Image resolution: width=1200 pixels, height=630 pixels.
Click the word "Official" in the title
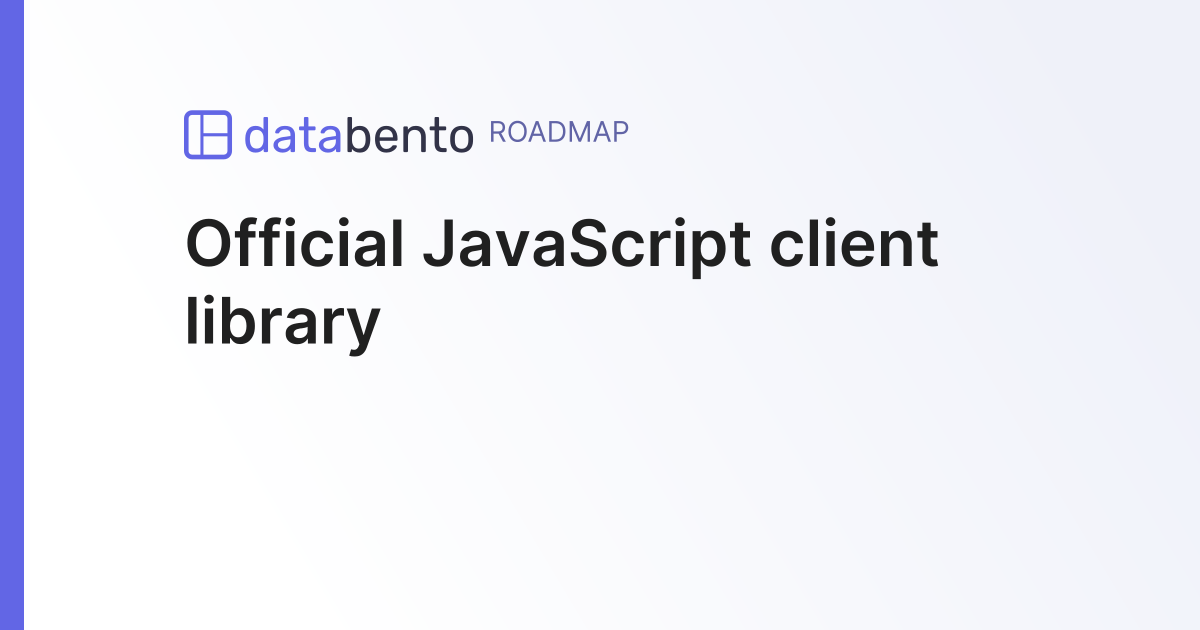pos(295,244)
